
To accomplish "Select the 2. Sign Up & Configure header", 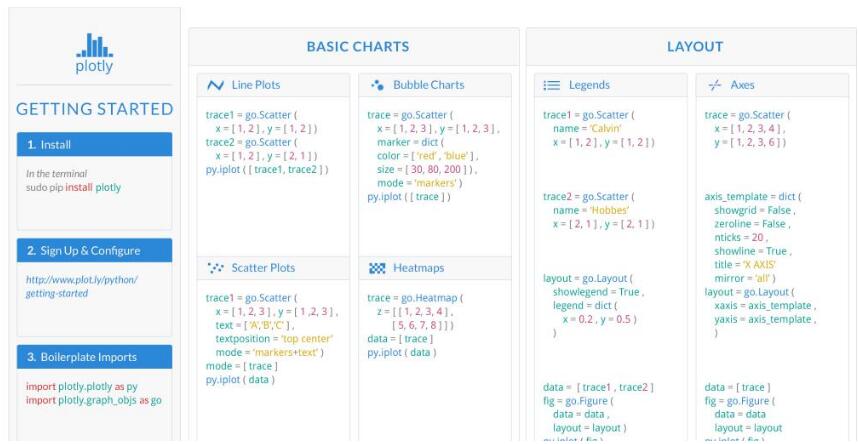I will click(94, 250).
